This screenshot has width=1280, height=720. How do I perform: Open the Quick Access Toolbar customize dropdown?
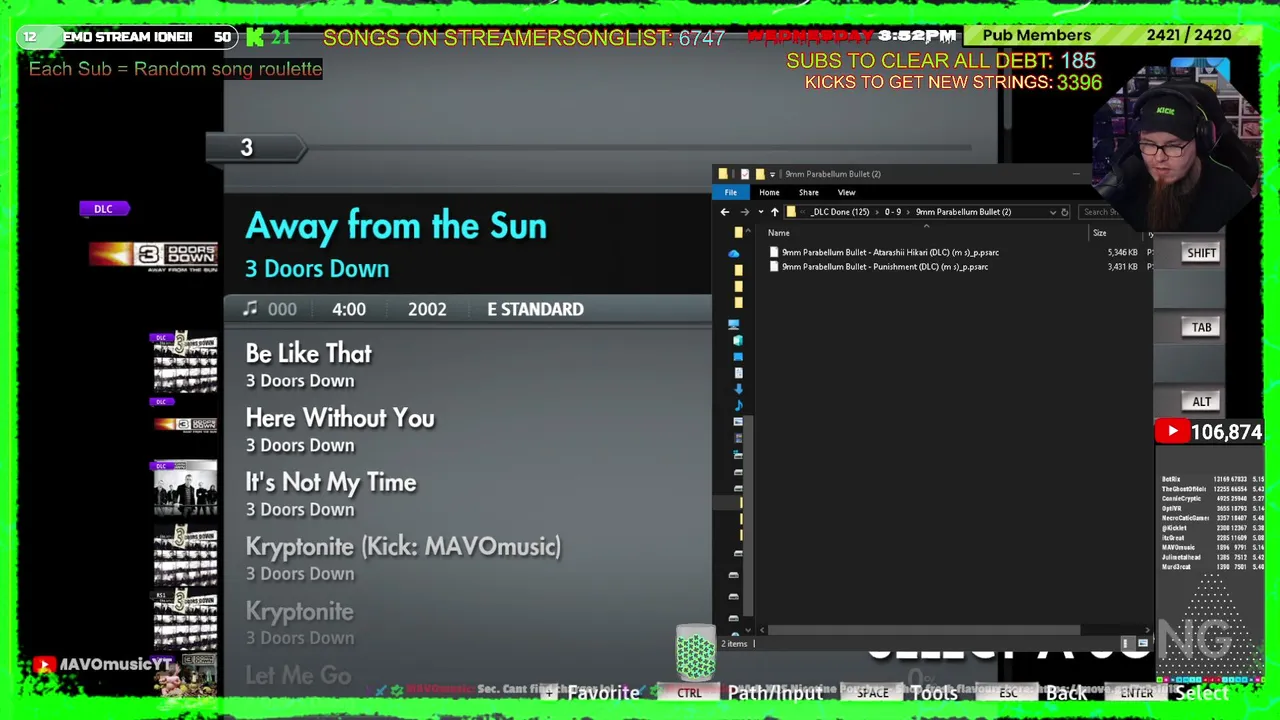coord(772,175)
